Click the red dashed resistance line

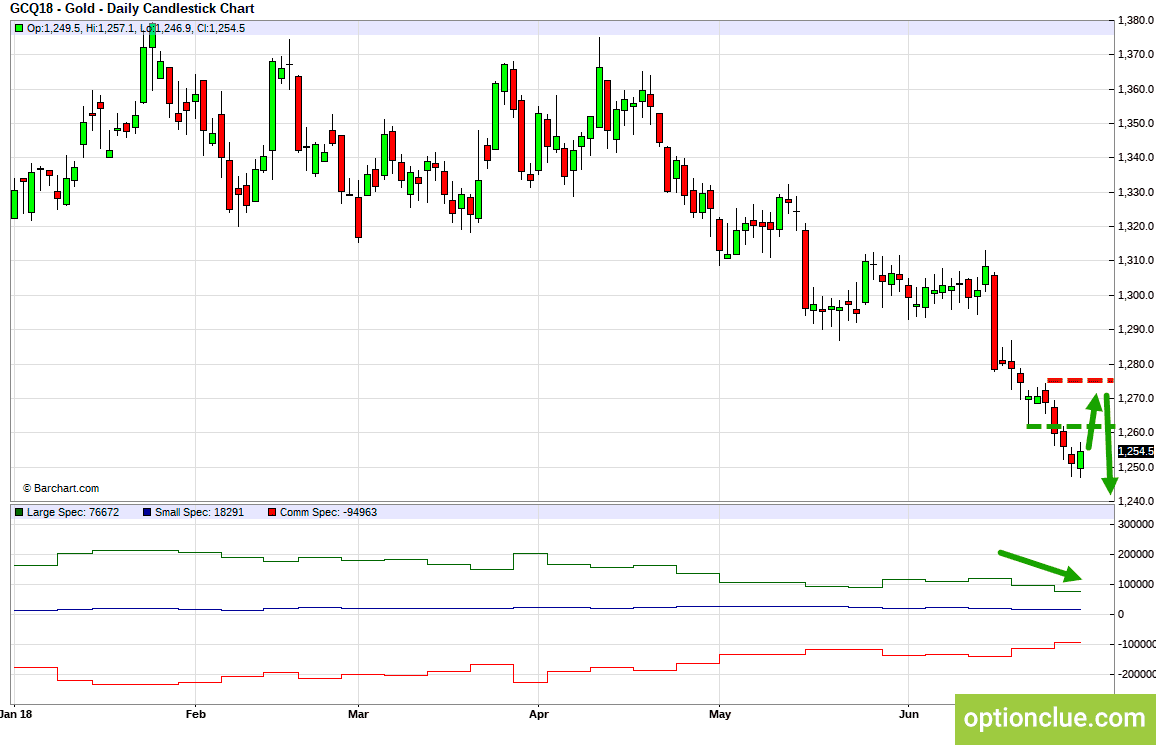(x=1080, y=380)
